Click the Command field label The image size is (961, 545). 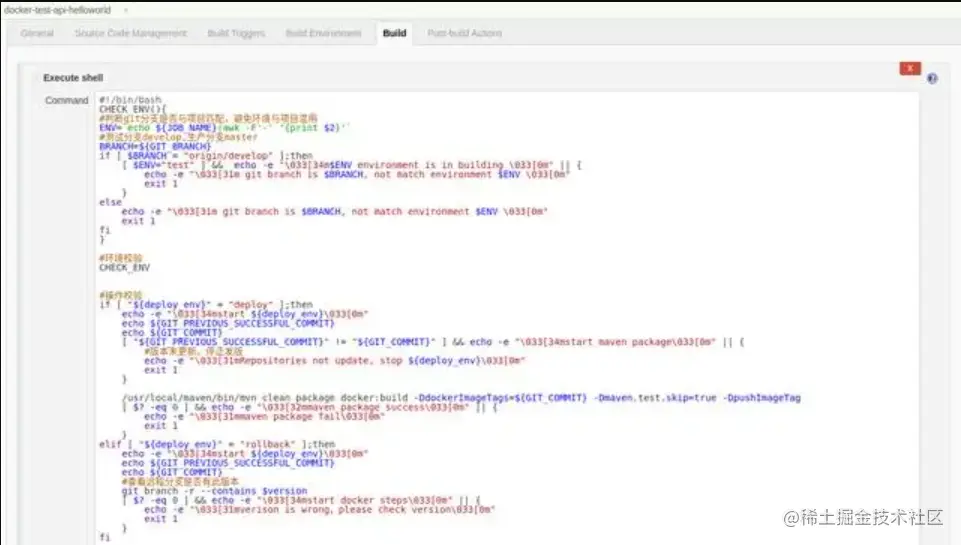pos(66,100)
